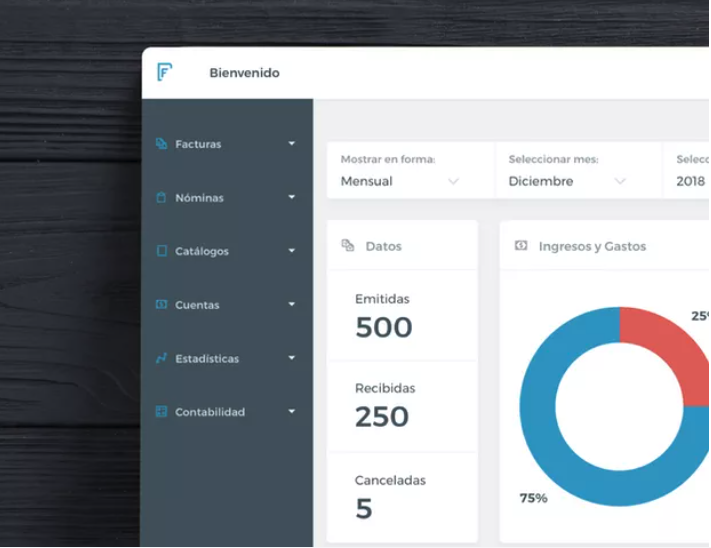The image size is (711, 548).
Task: Click the Facturas sidebar icon
Action: point(161,144)
